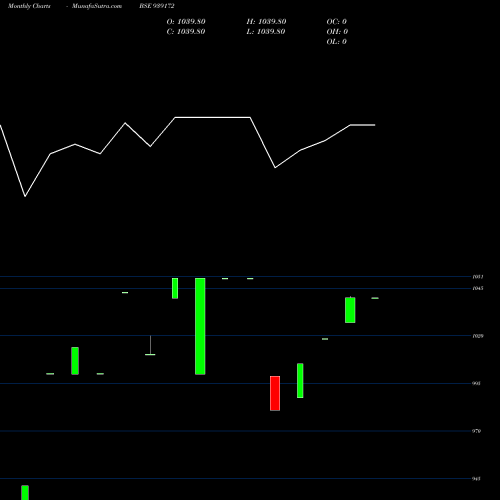The image size is (500, 500).
Task: Click the 1029 price axis label
Action: 478,336
